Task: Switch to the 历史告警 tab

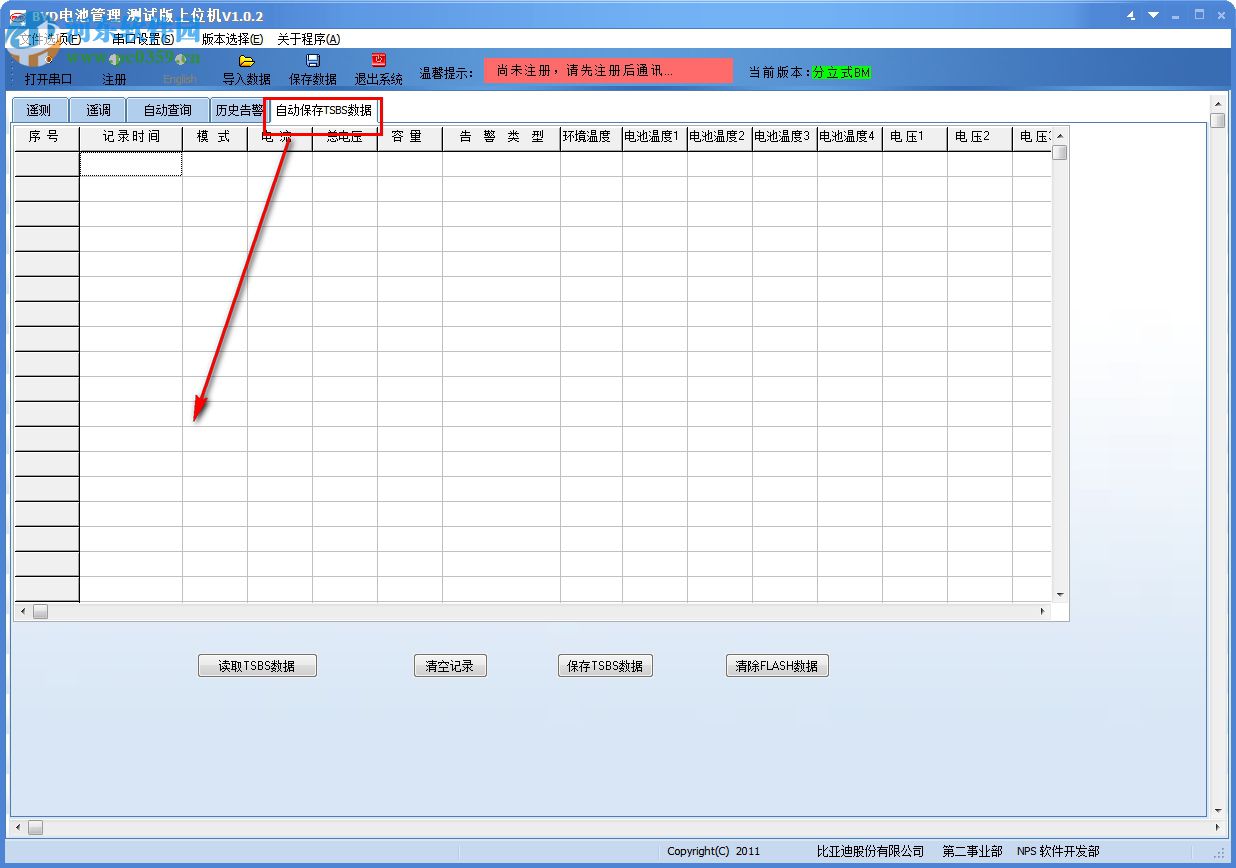Action: click(239, 110)
